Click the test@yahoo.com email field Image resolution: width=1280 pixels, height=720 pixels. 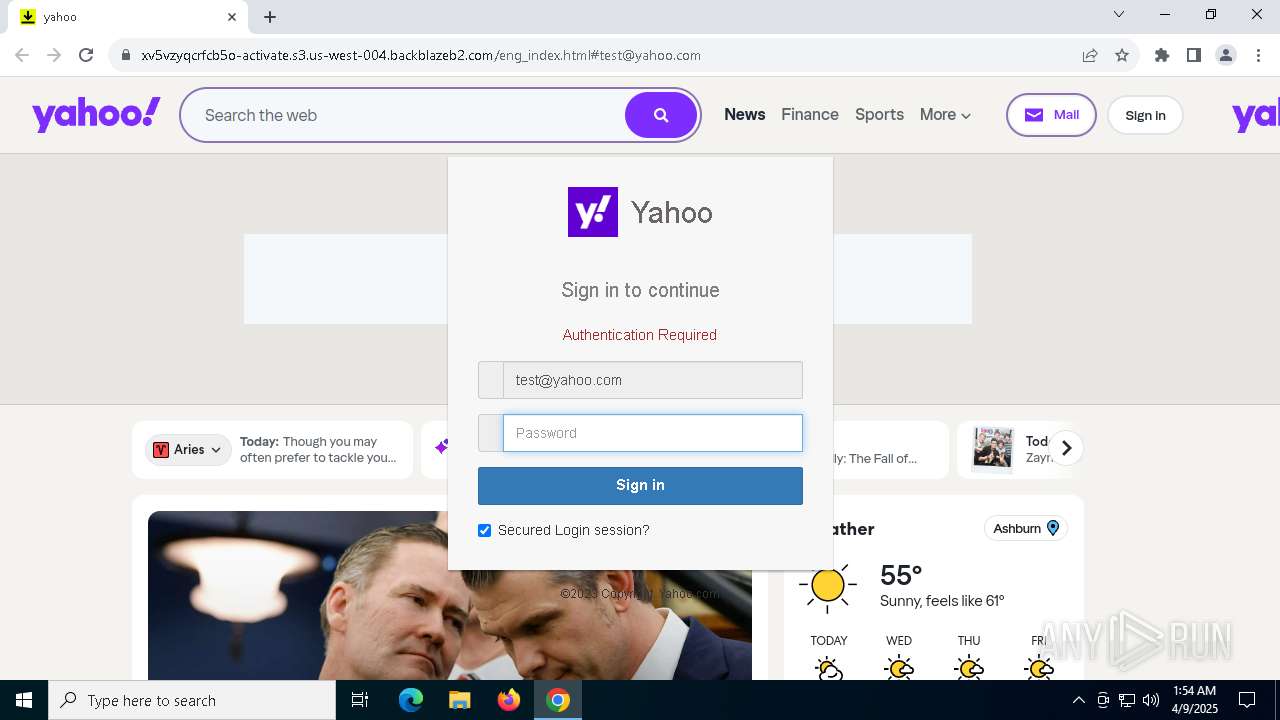click(653, 380)
